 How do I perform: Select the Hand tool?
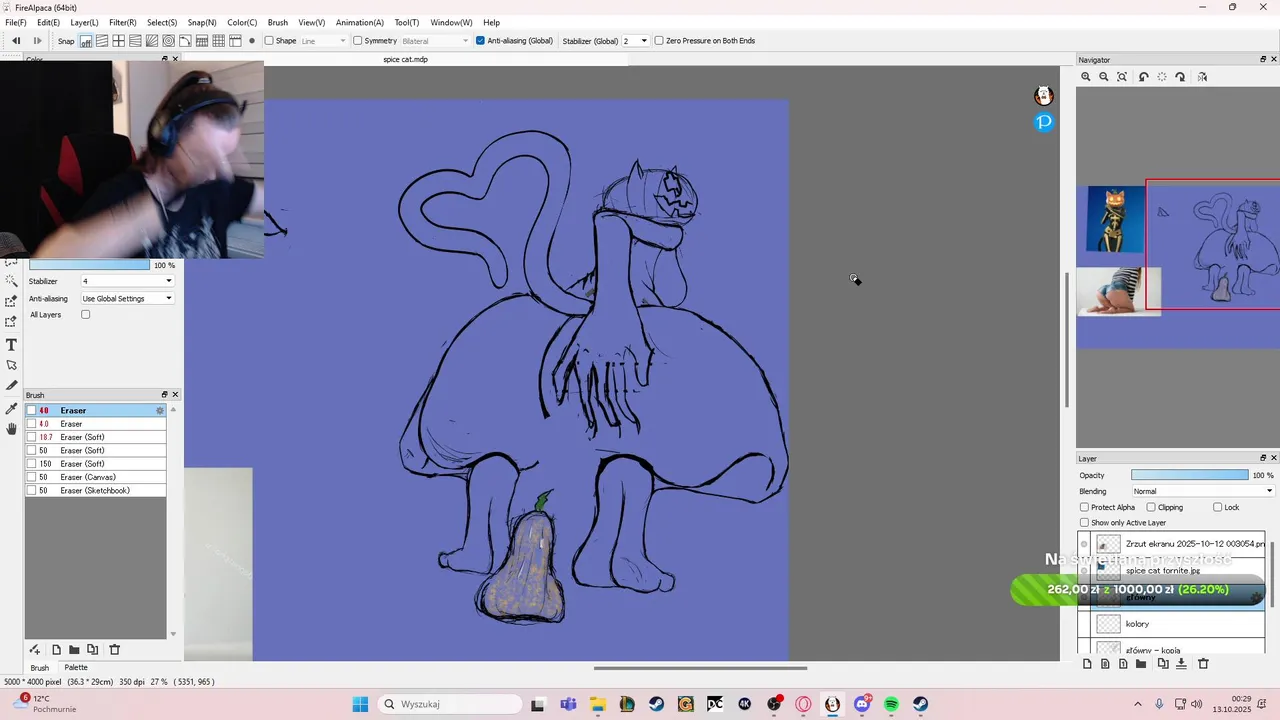pos(11,429)
